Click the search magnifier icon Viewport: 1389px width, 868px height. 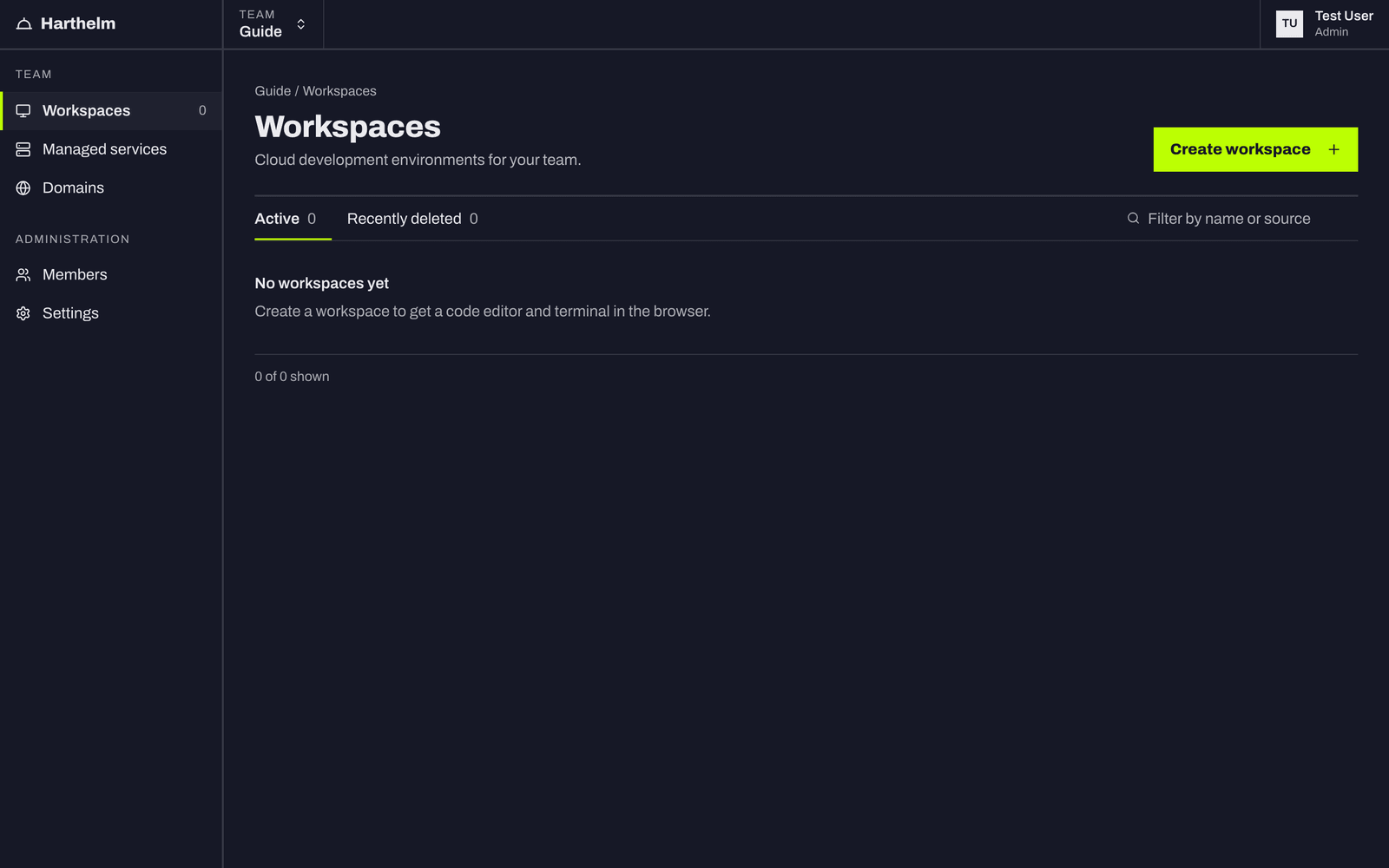[x=1133, y=219]
